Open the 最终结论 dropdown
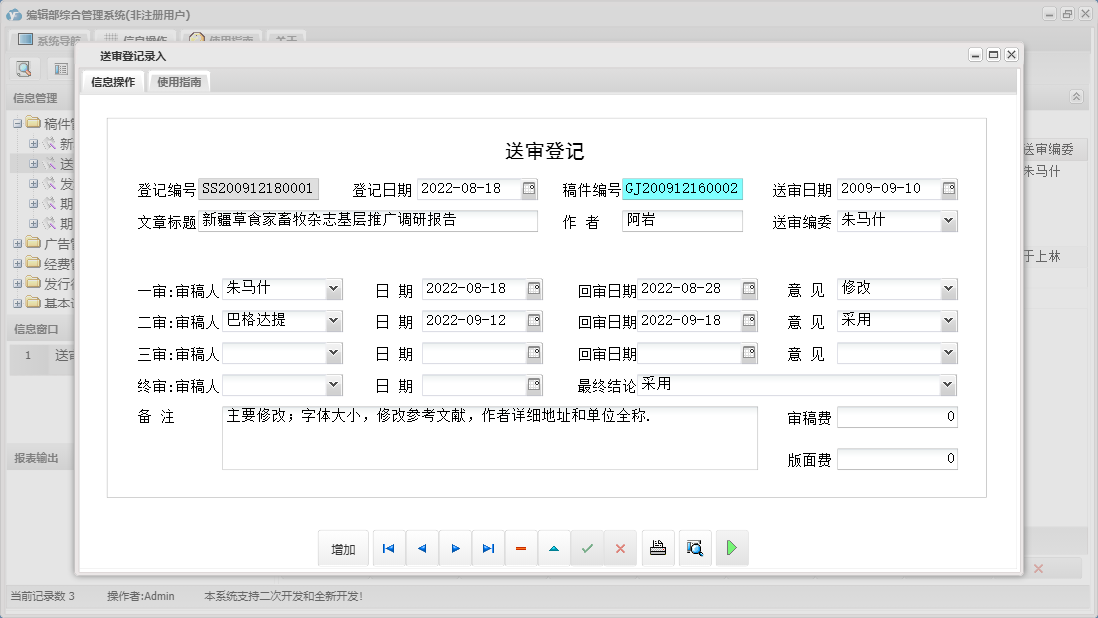1098x618 pixels. 950,384
